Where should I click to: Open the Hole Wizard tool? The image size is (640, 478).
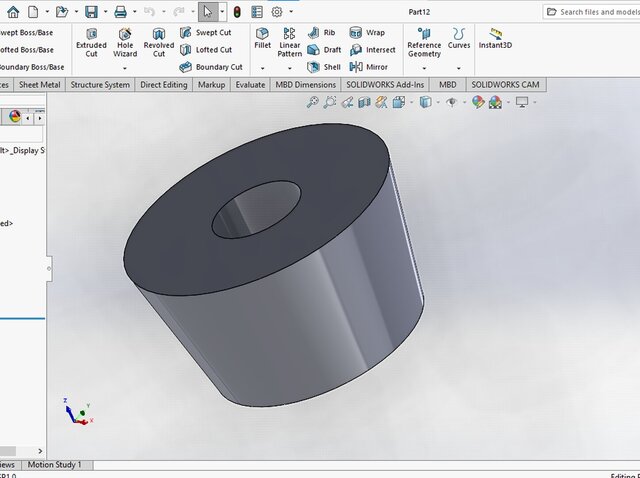pos(125,42)
